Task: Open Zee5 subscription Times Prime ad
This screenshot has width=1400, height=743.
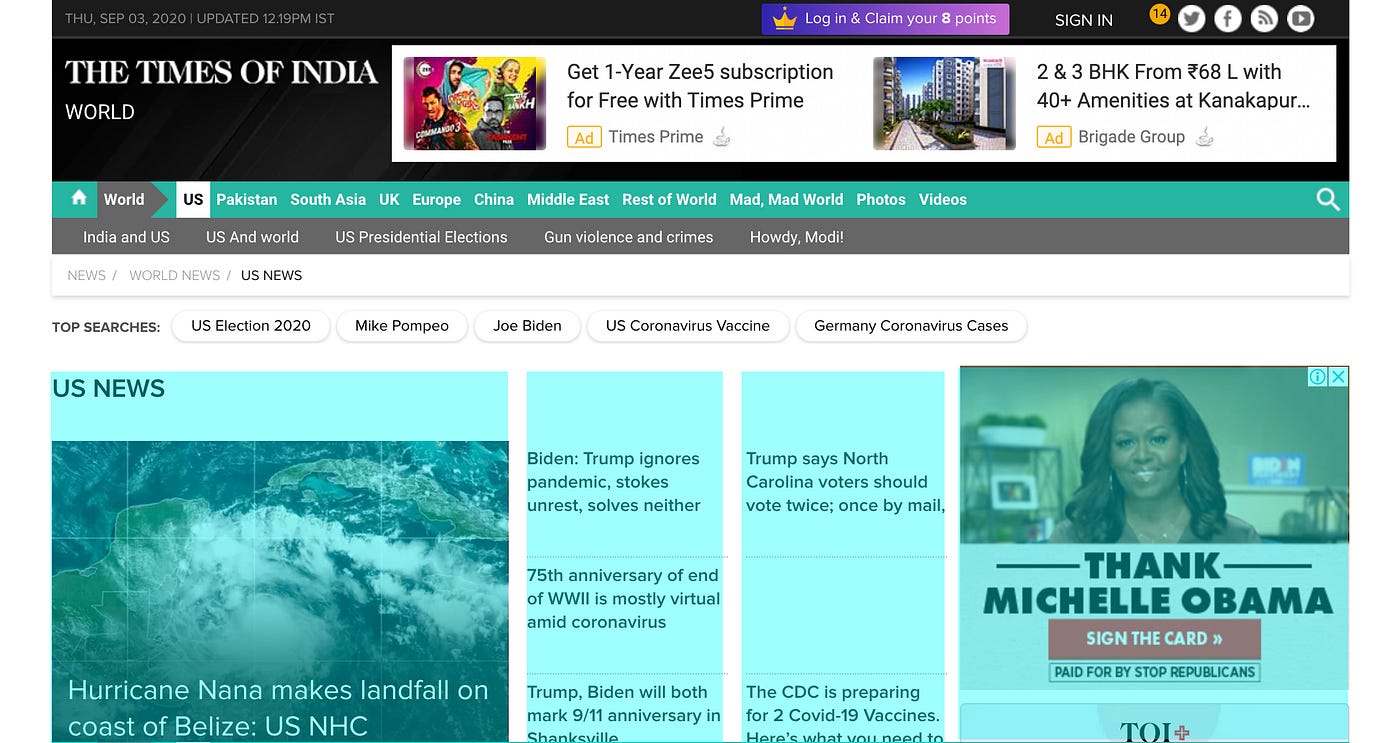Action: click(x=700, y=86)
